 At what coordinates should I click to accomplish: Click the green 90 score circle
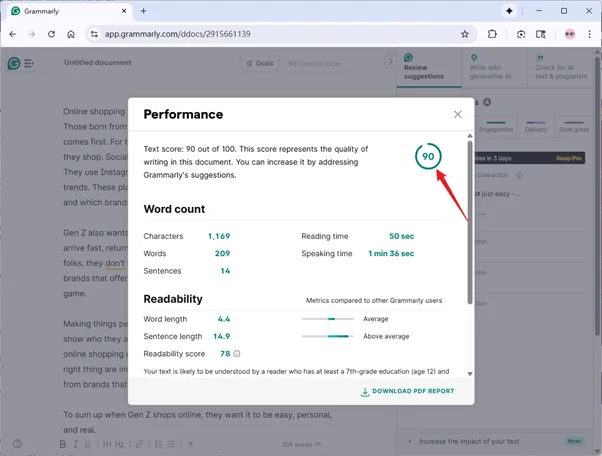click(x=428, y=157)
